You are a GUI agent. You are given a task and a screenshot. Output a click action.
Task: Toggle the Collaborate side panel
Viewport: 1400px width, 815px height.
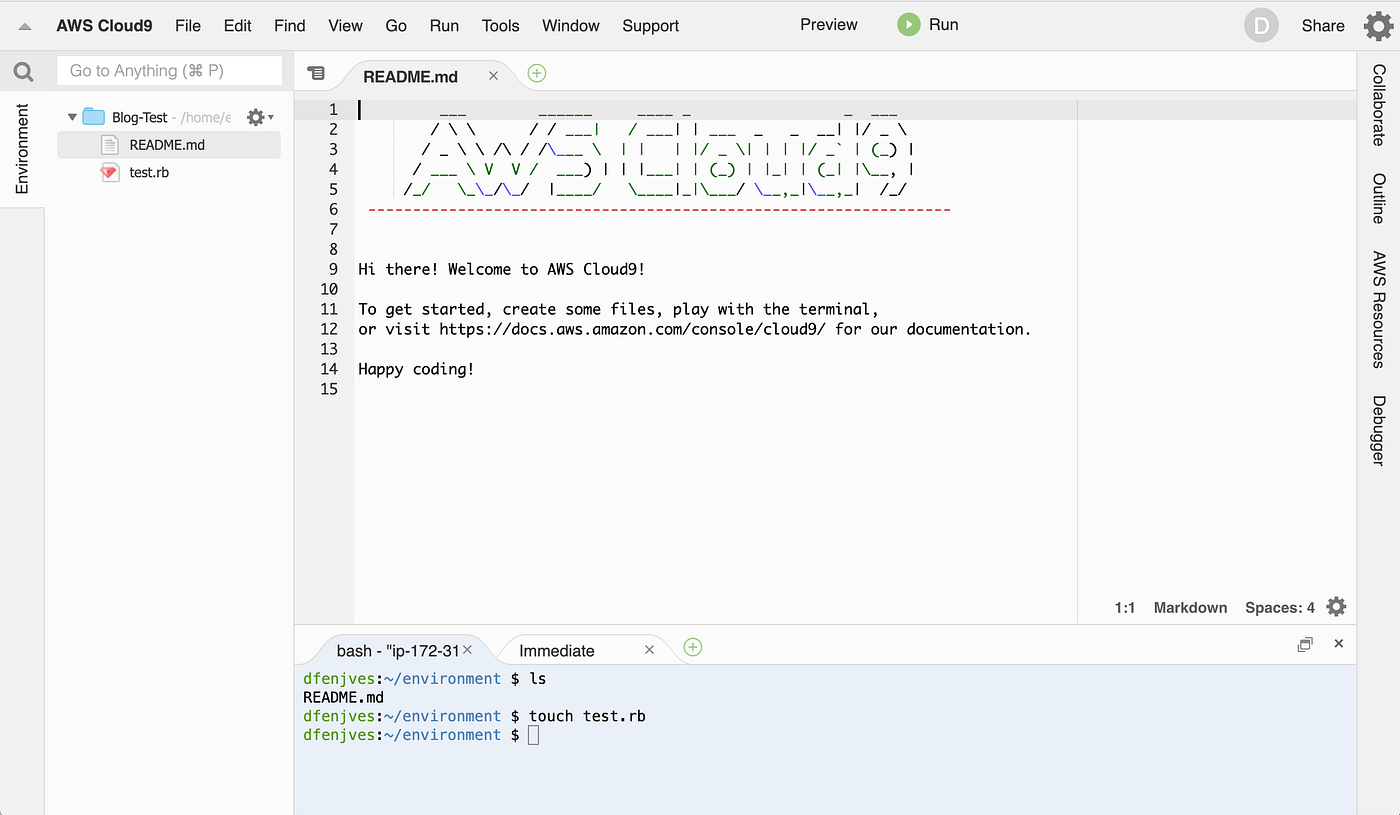(1379, 105)
